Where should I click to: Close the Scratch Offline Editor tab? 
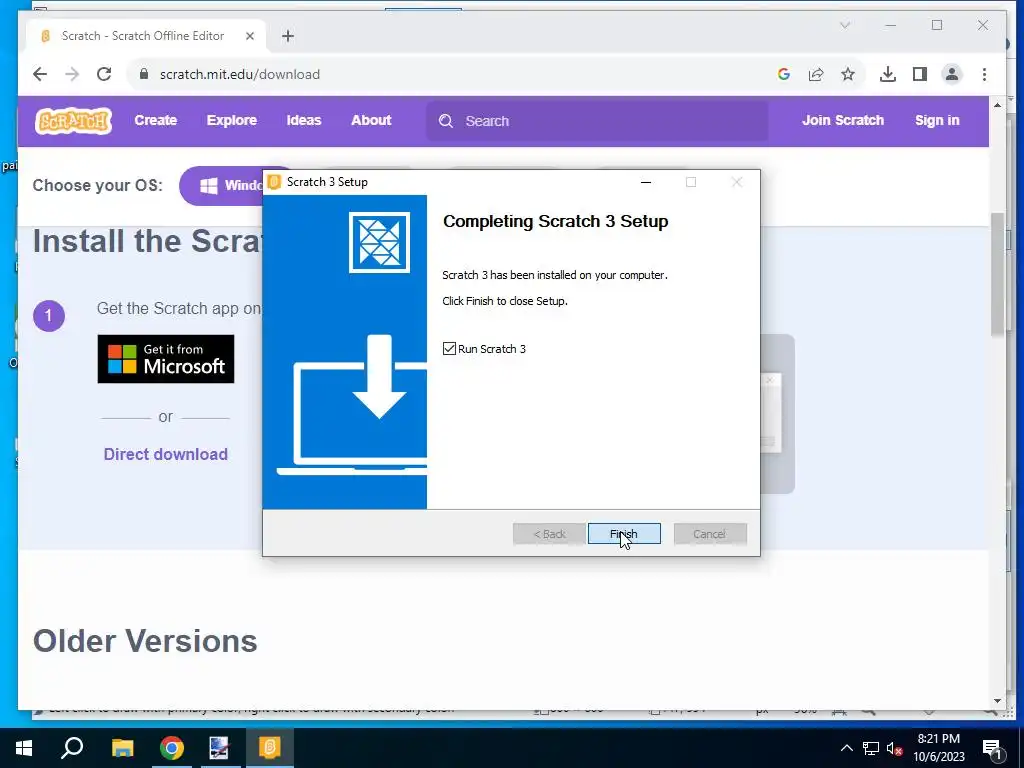click(249, 36)
